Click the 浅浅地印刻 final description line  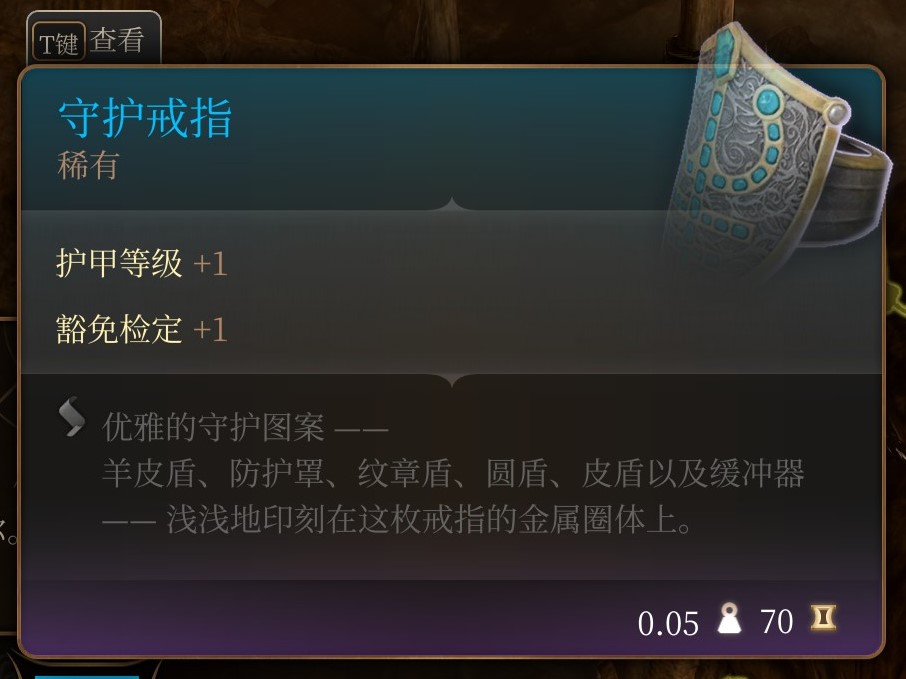click(396, 520)
